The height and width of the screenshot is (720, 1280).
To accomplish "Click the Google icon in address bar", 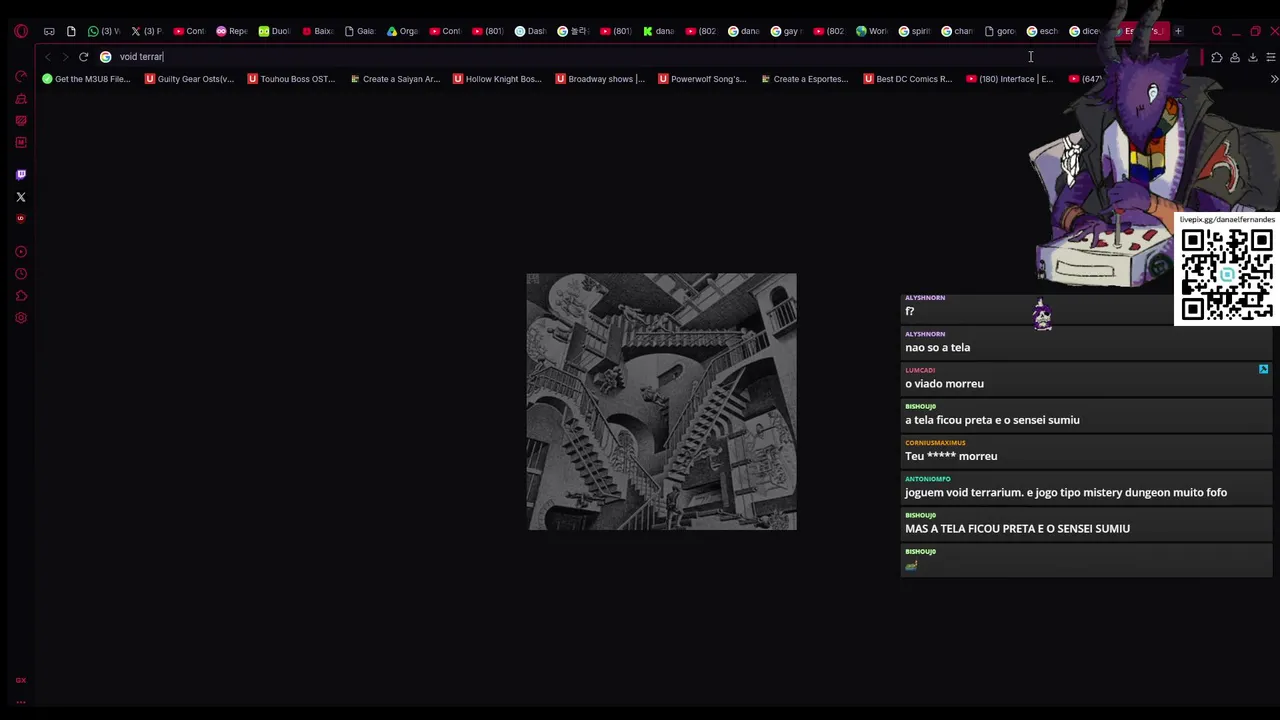I will (x=105, y=57).
